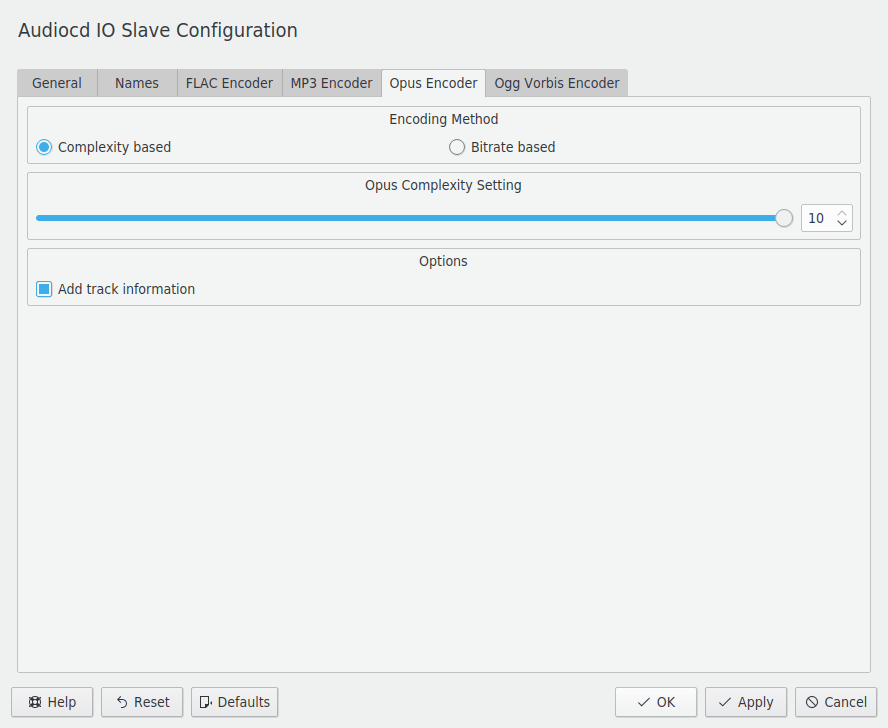This screenshot has width=888, height=728.
Task: Open the Names tab
Action: tap(136, 83)
